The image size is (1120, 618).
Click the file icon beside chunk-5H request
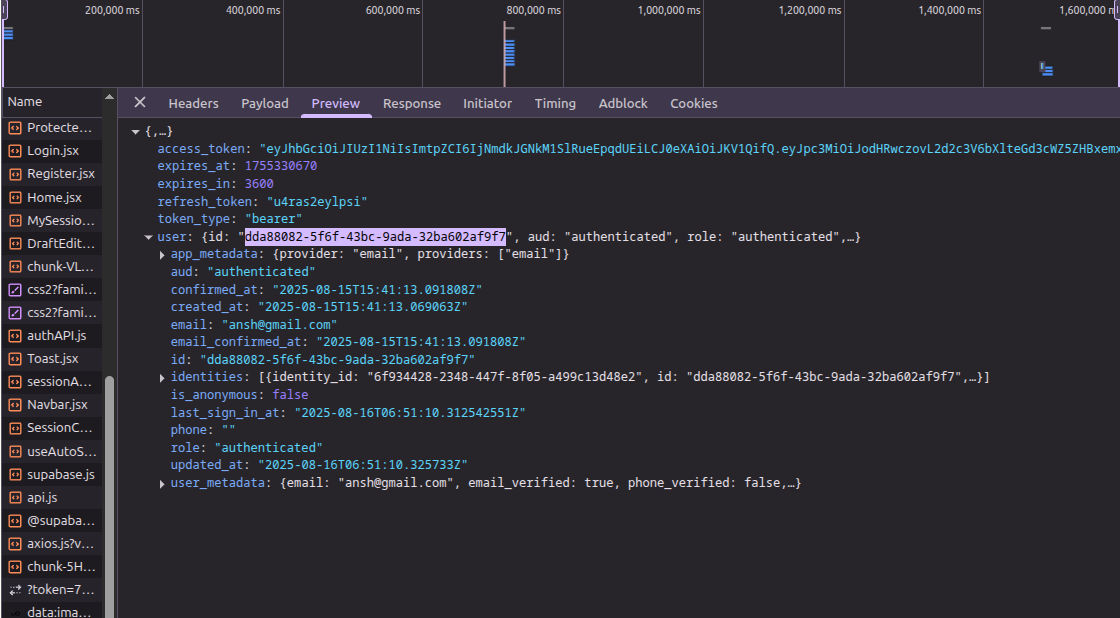tap(14, 567)
